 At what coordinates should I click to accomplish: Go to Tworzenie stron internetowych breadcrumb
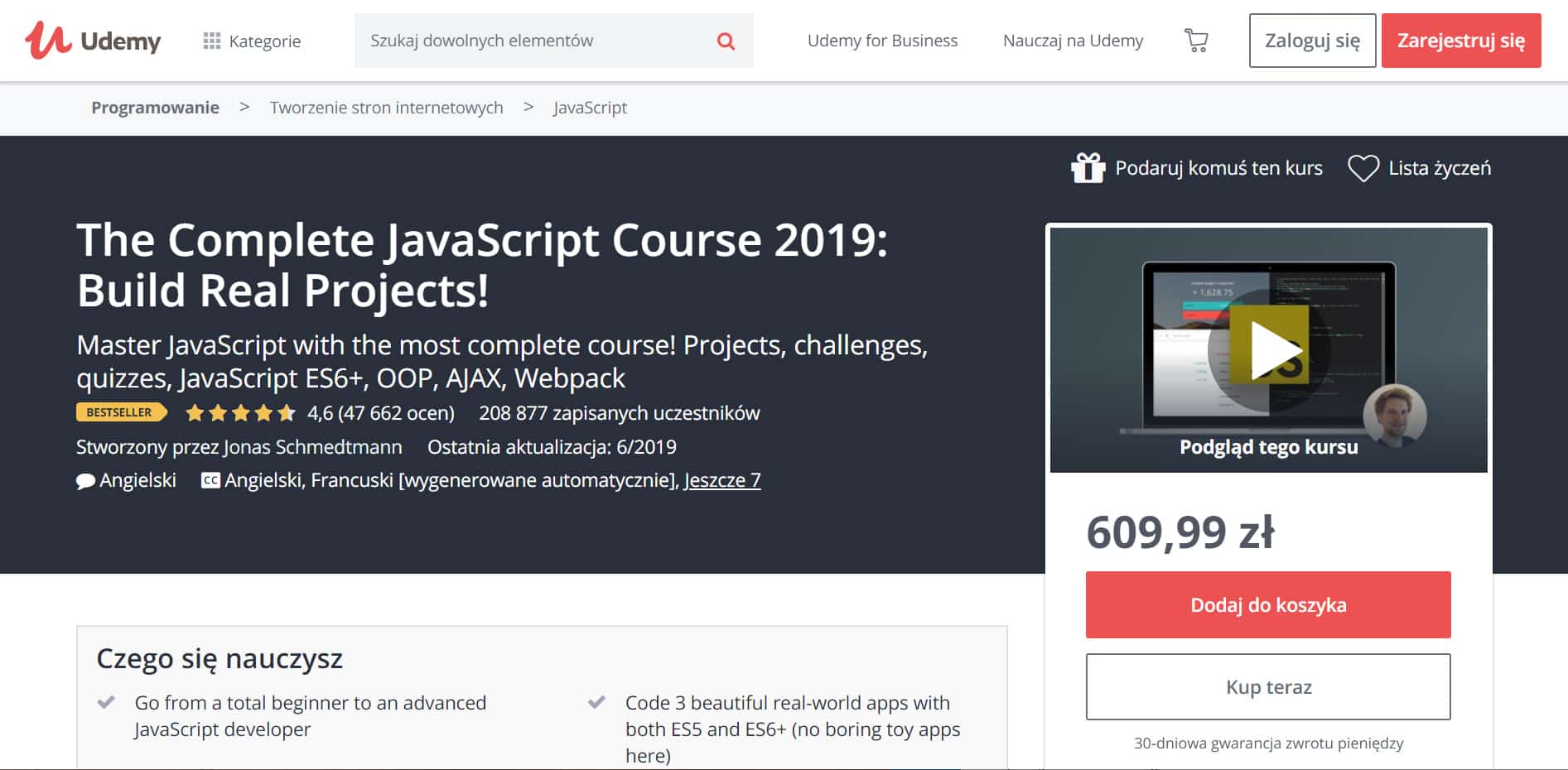point(386,108)
